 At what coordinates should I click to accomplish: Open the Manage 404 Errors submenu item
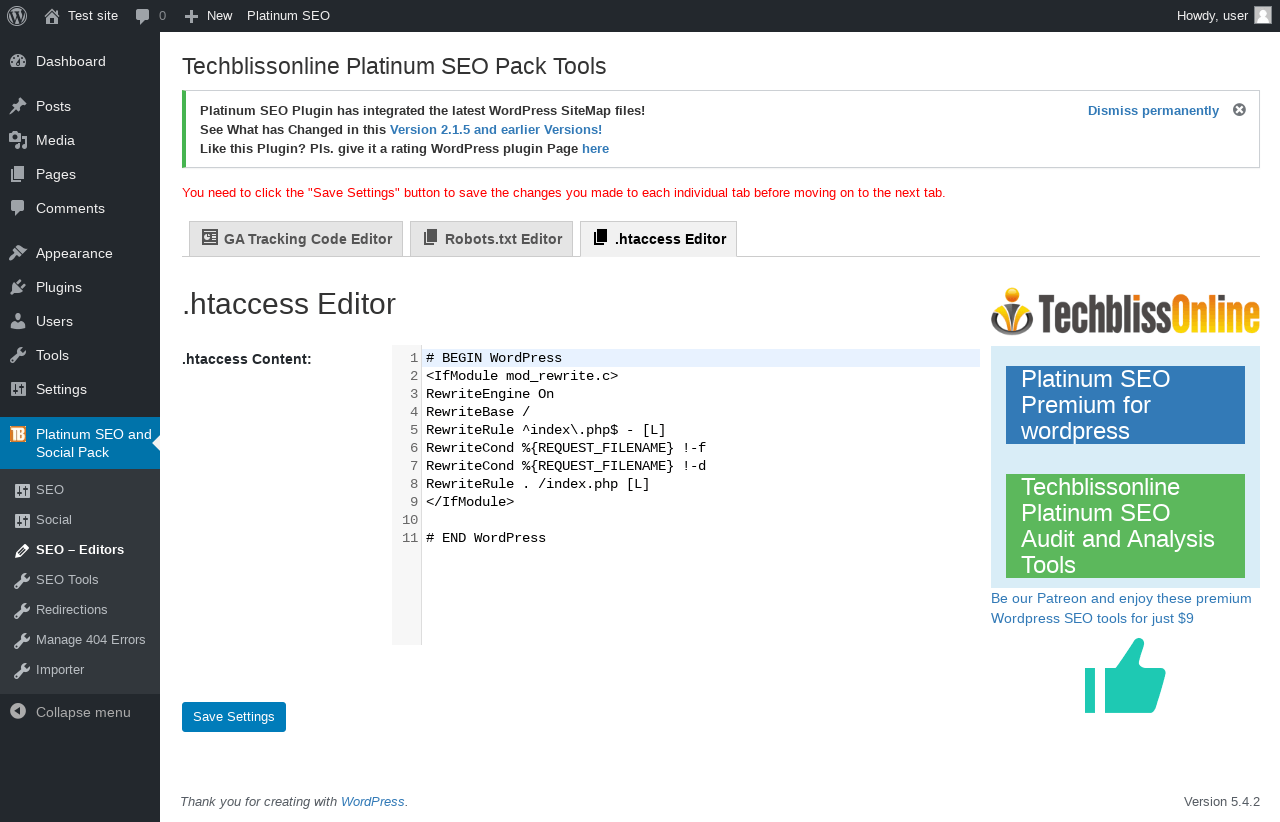[90, 640]
